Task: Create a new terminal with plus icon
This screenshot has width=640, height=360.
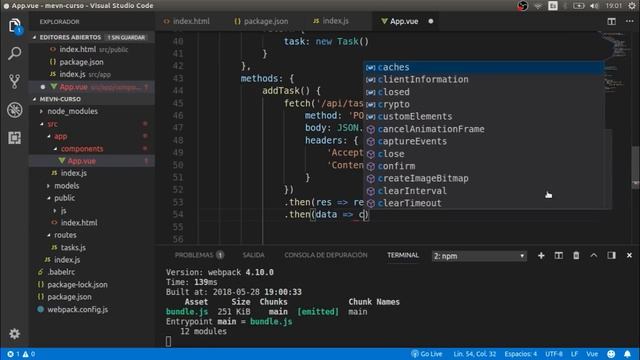Action: (x=541, y=256)
